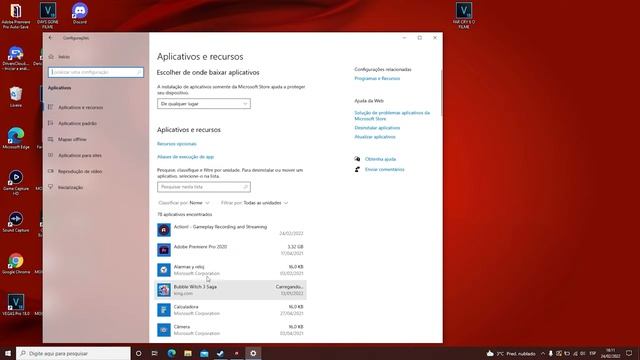Click the taskbar search box
This screenshot has height=360, width=640.
[x=73, y=353]
